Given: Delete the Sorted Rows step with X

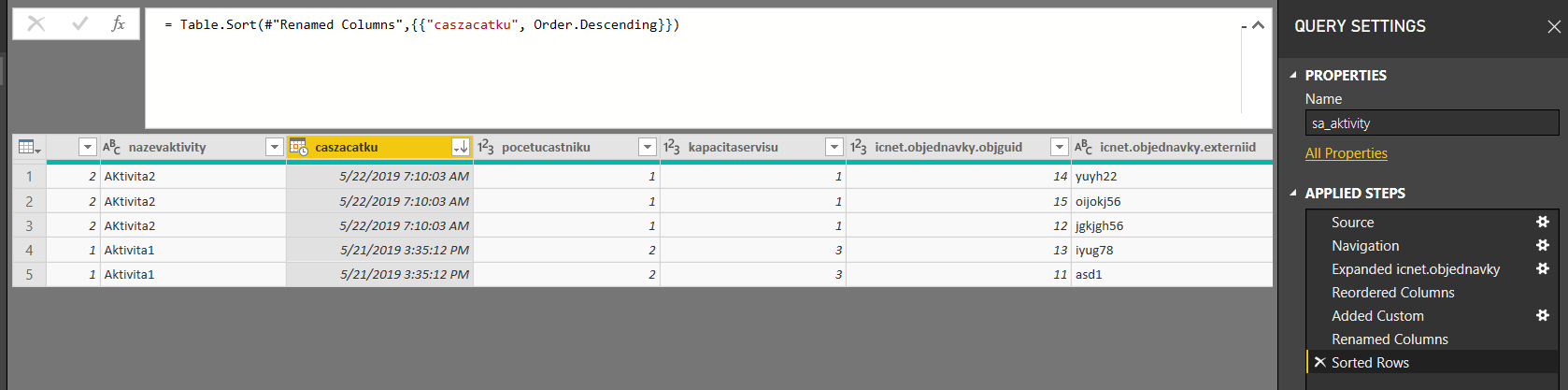Looking at the screenshot, I should (x=1319, y=362).
